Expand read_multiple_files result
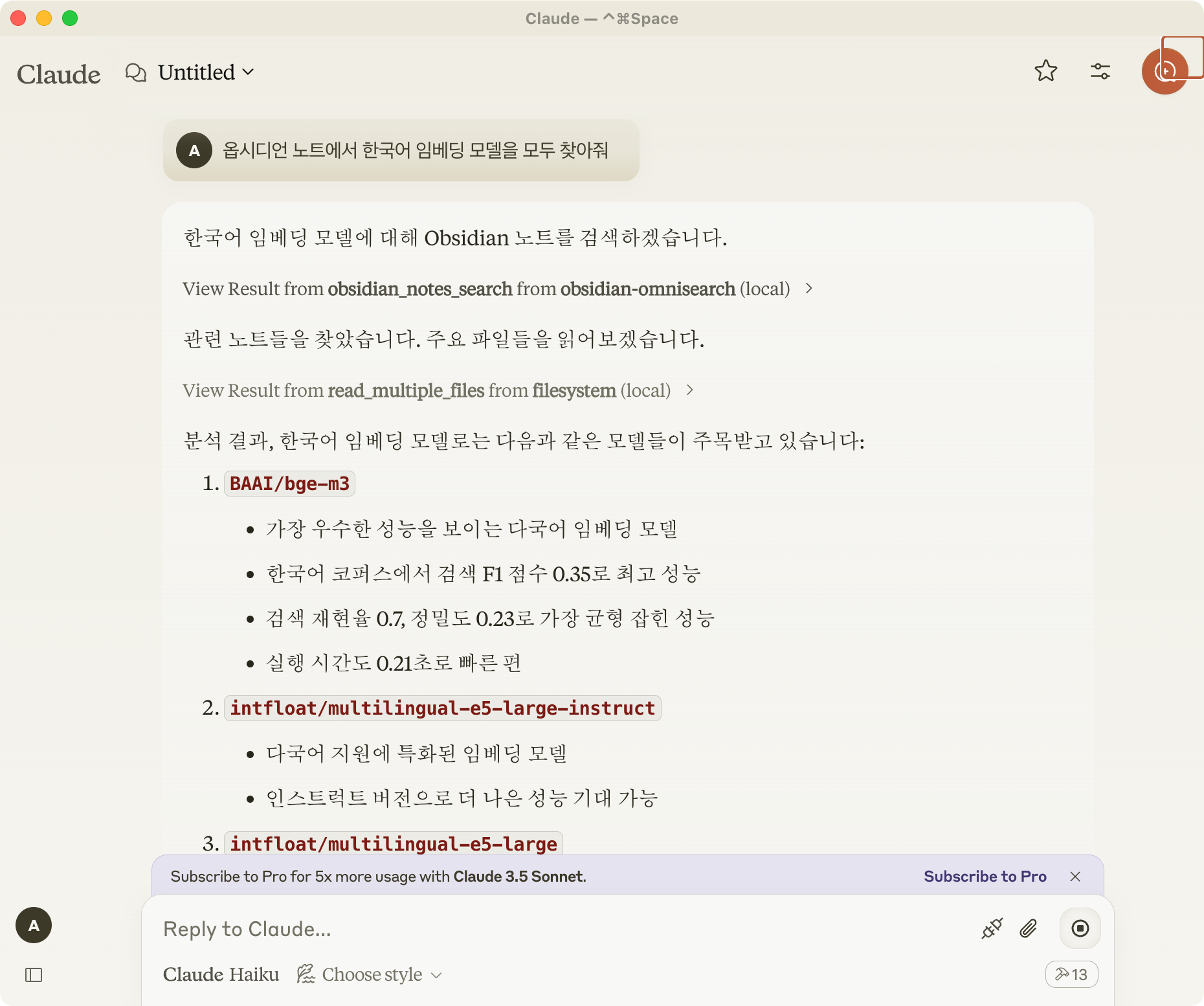 click(x=438, y=390)
